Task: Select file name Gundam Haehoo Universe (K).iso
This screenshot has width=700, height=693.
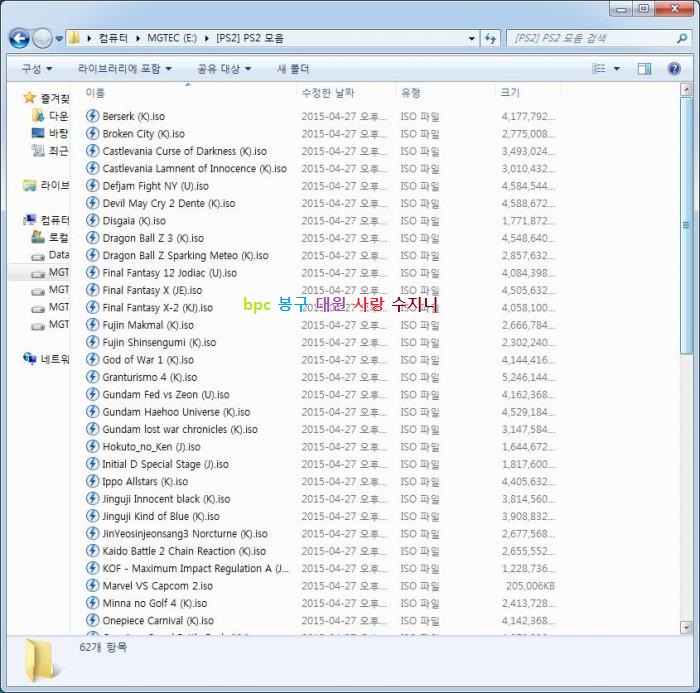Action: tap(176, 412)
